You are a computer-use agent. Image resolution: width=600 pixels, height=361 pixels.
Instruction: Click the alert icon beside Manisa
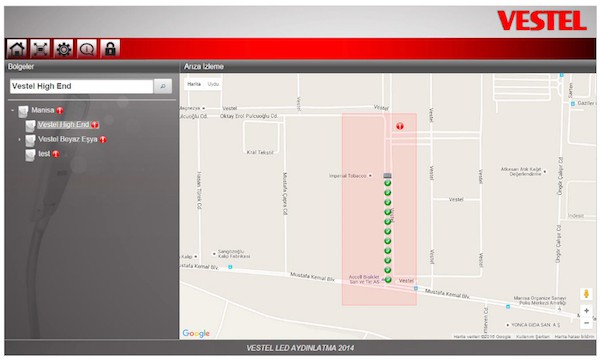click(60, 111)
